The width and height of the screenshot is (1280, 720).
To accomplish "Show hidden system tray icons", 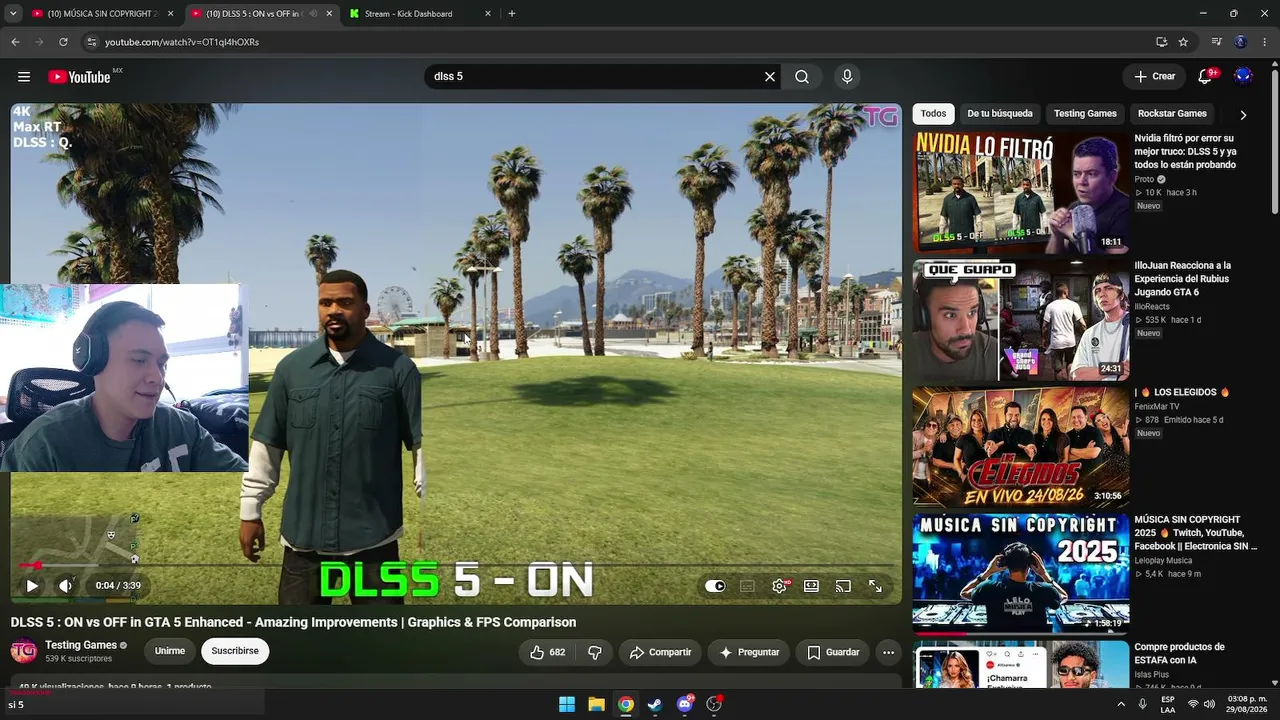I will [x=1121, y=704].
